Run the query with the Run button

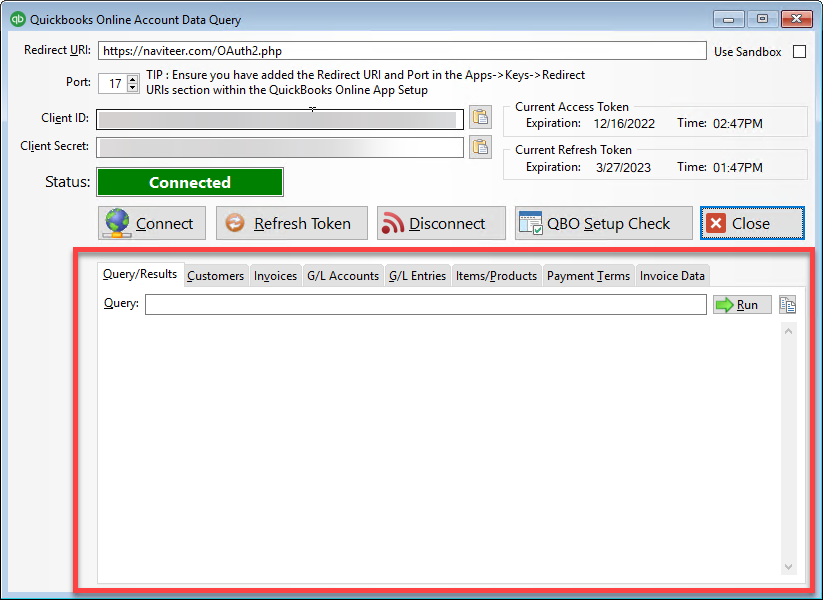coord(742,305)
